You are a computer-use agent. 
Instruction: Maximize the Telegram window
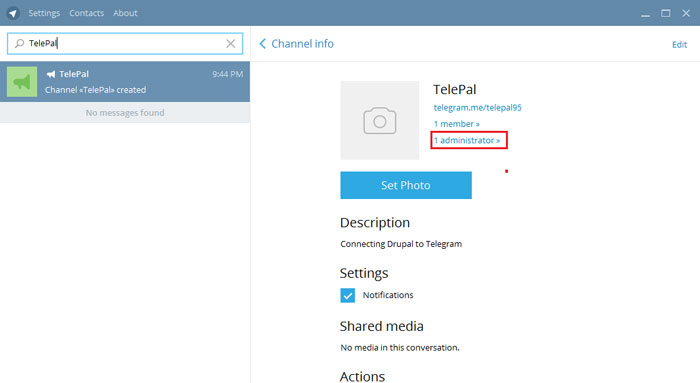tap(666, 13)
